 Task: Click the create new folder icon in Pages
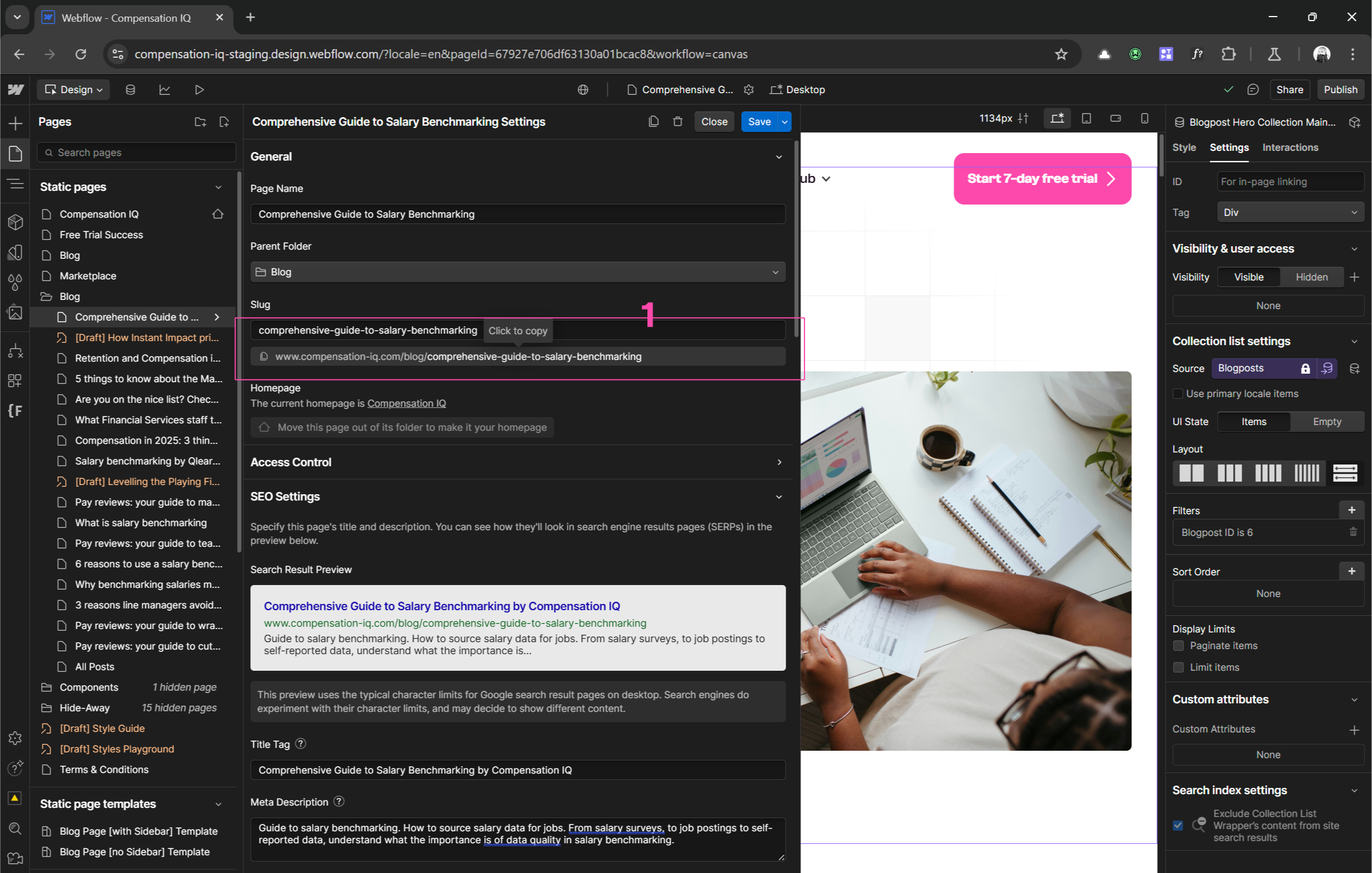[x=200, y=122]
